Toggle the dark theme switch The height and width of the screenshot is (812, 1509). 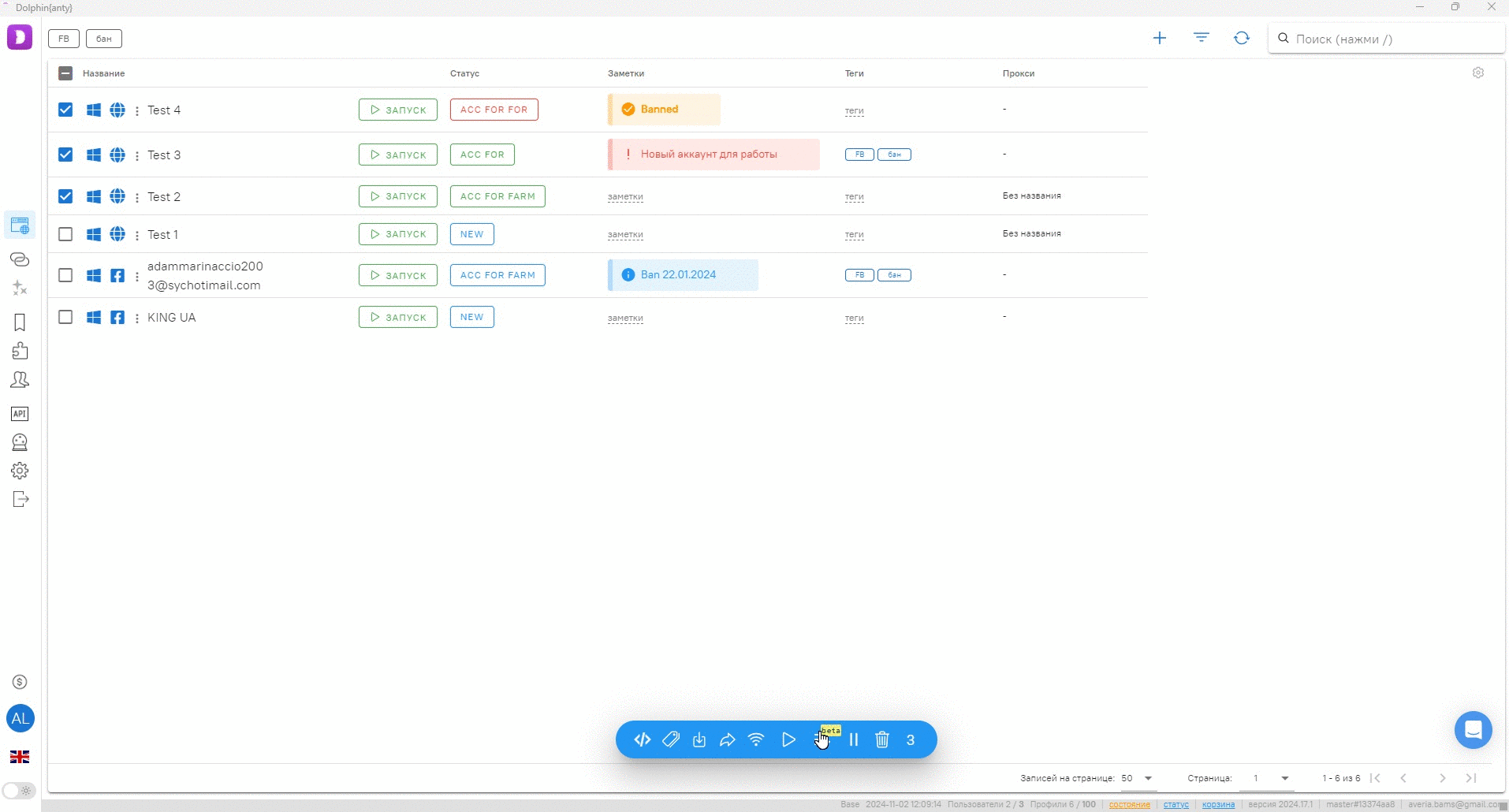19,790
